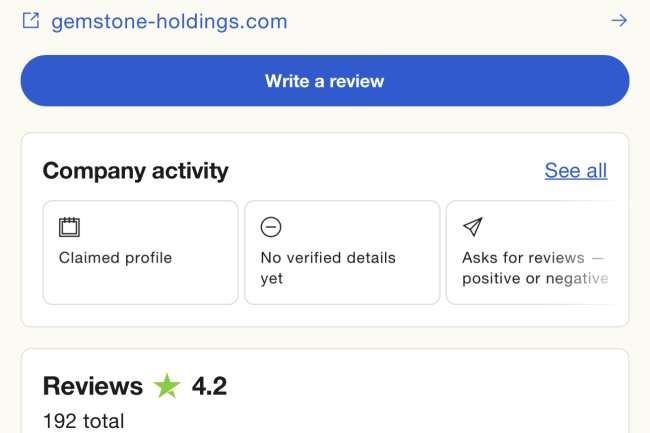650x433 pixels.
Task: Open the gemstone-holdings.com website link
Action: (169, 21)
